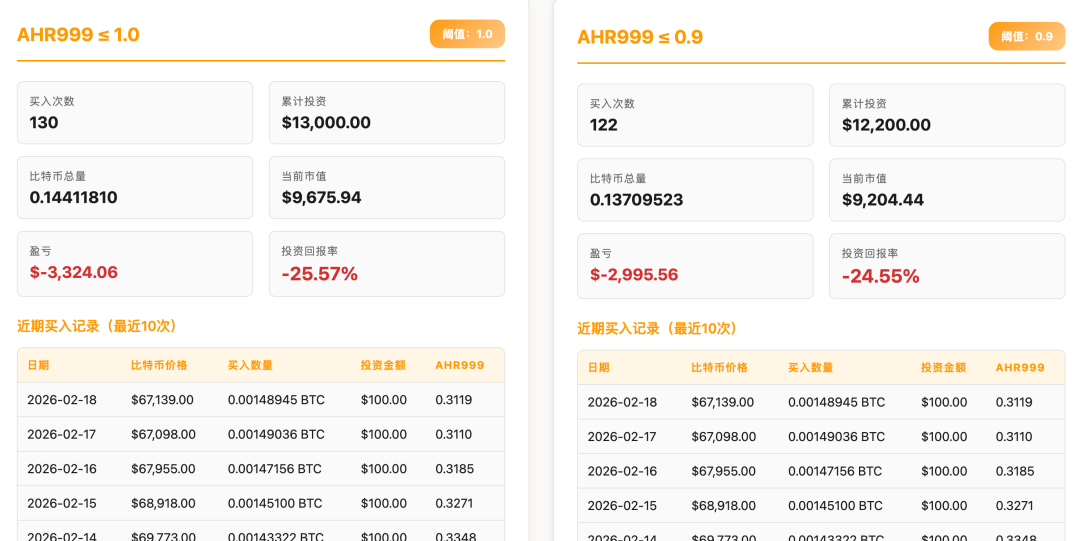Select AHR999 value 0.3271 in ≤ 1.0 table
The image size is (1080, 541).
pos(454,503)
